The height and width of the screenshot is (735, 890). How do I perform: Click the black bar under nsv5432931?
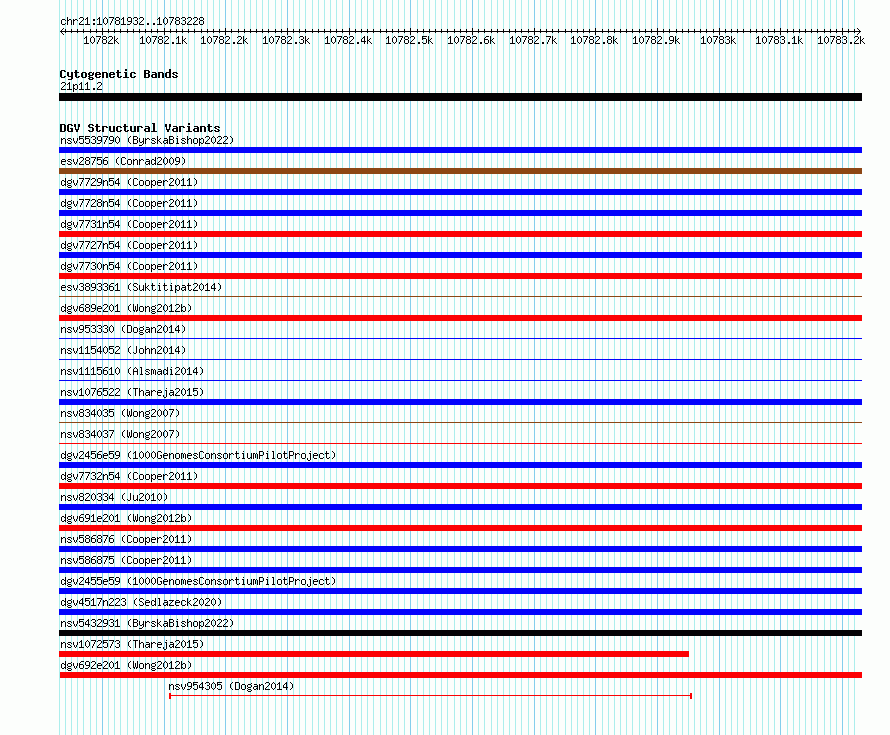(x=460, y=633)
